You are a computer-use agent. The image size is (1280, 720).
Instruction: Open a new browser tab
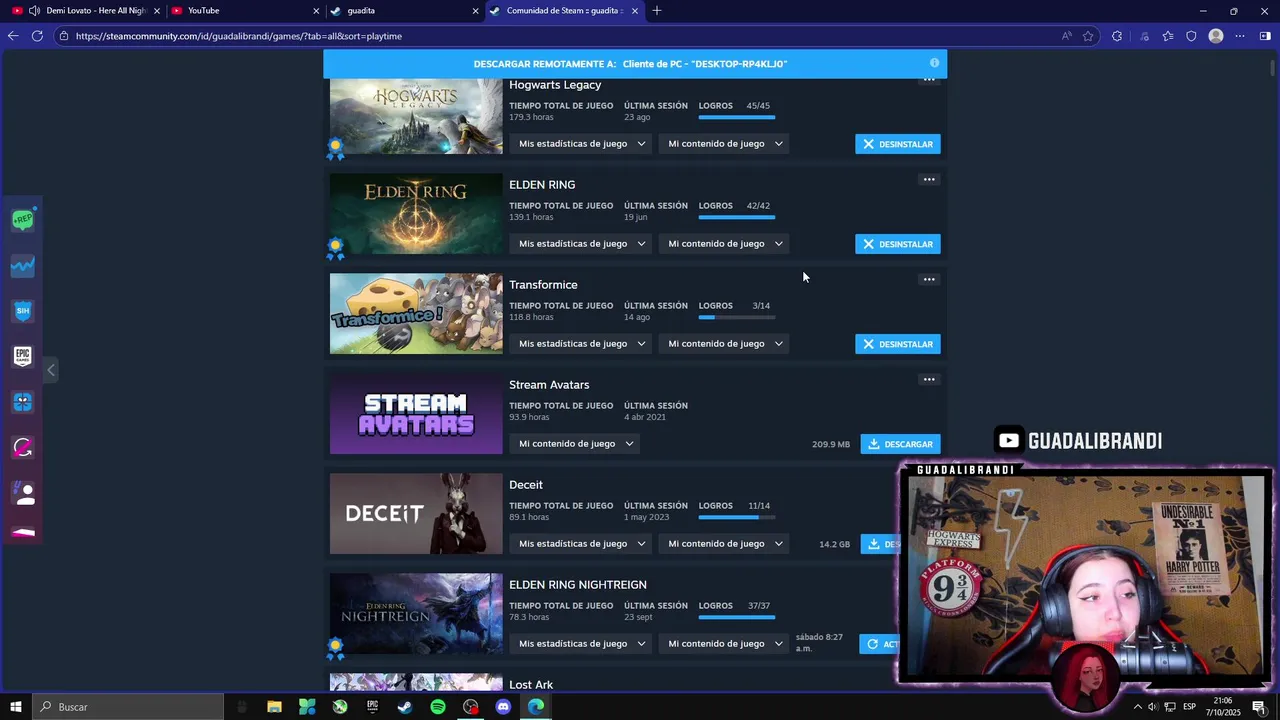click(x=657, y=11)
